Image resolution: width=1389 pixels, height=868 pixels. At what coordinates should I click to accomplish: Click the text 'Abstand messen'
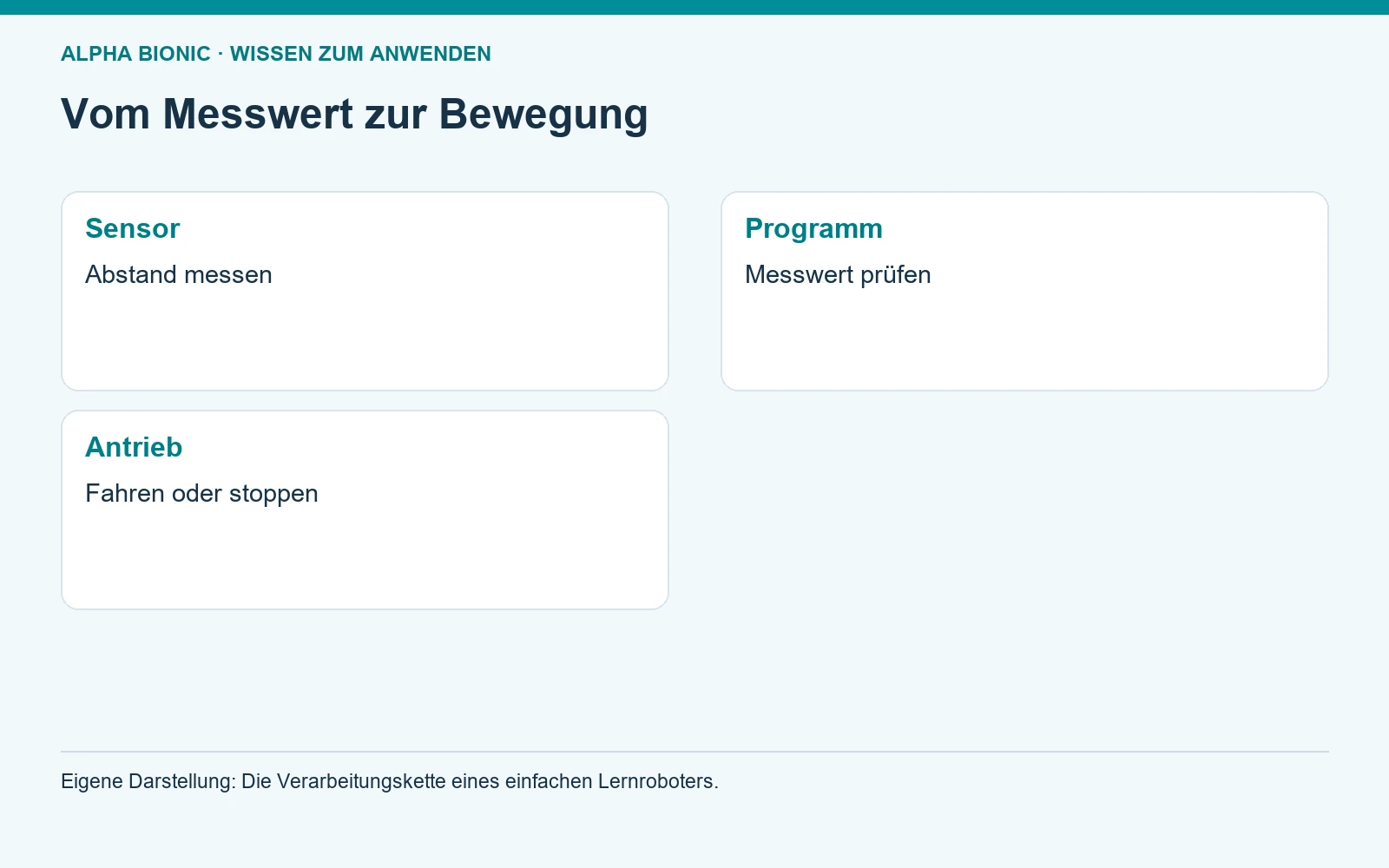179,274
